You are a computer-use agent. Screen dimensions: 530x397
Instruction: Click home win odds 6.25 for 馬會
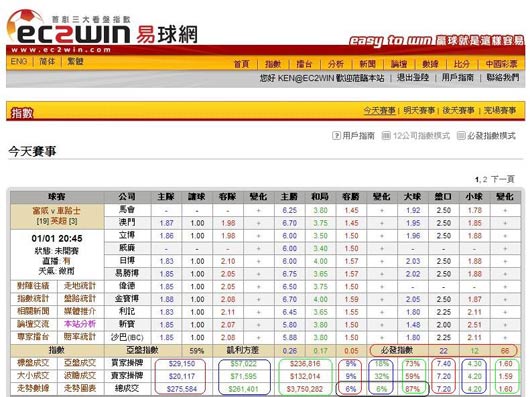pyautogui.click(x=290, y=210)
